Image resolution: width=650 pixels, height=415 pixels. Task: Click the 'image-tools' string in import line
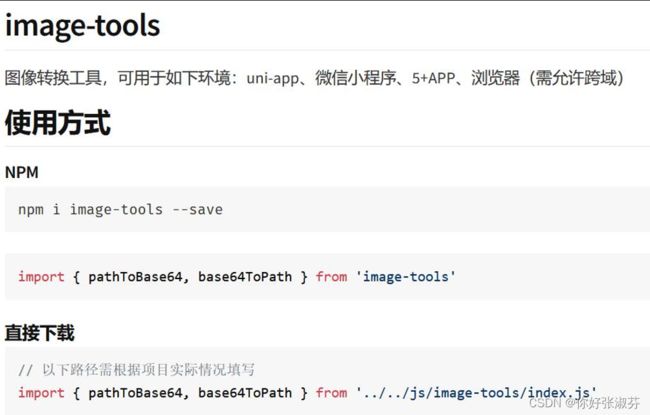tap(405, 277)
